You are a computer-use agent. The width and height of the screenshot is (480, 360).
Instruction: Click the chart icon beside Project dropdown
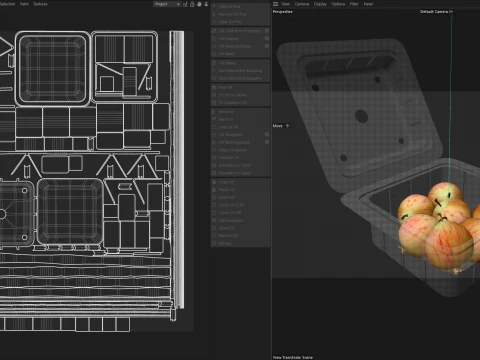[185, 4]
